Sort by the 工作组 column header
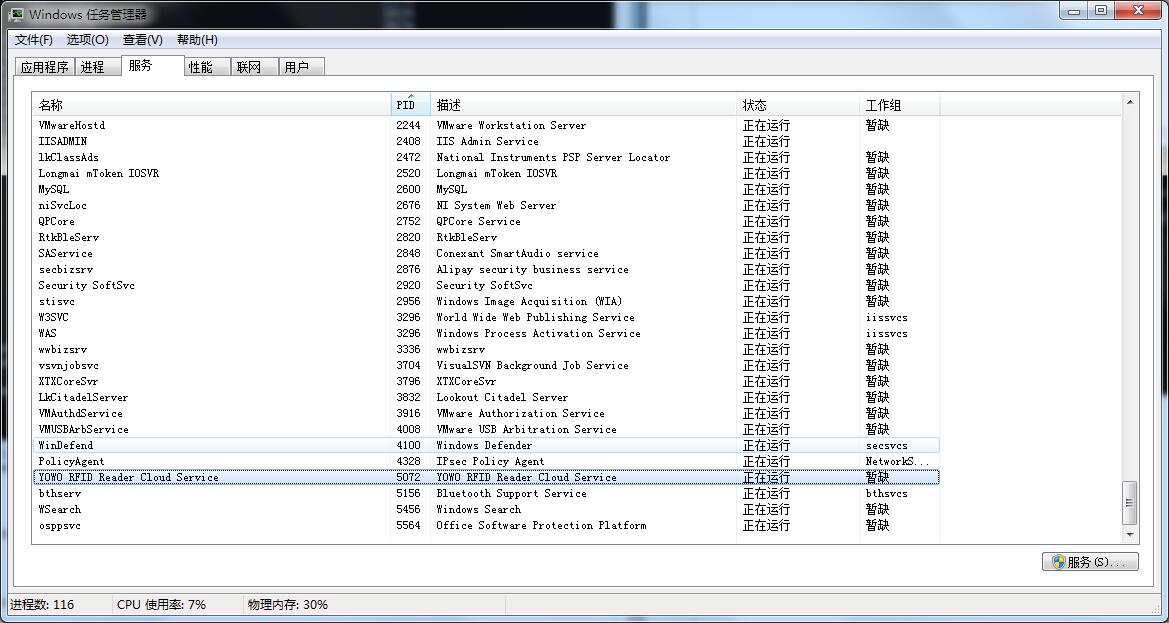The width and height of the screenshot is (1169, 623). click(899, 105)
